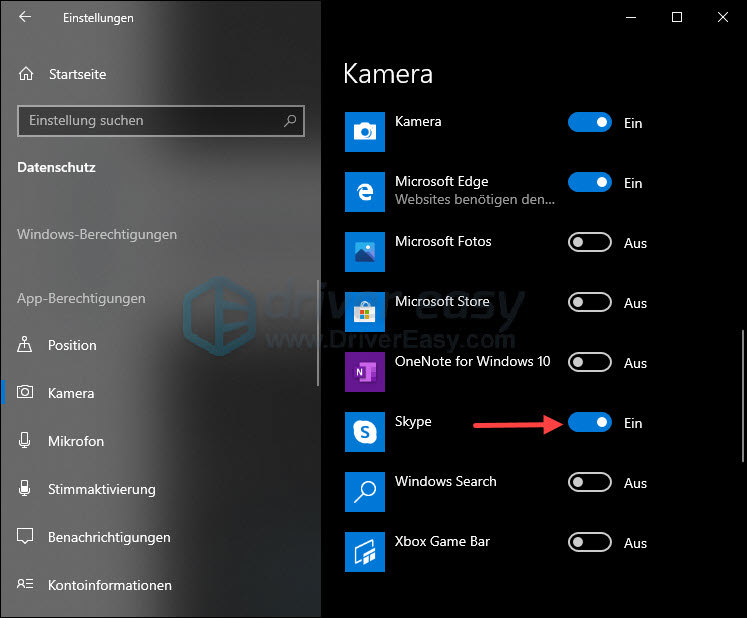Click 'Websites benötigen den...' description
Image resolution: width=747 pixels, height=618 pixels.
tap(475, 199)
